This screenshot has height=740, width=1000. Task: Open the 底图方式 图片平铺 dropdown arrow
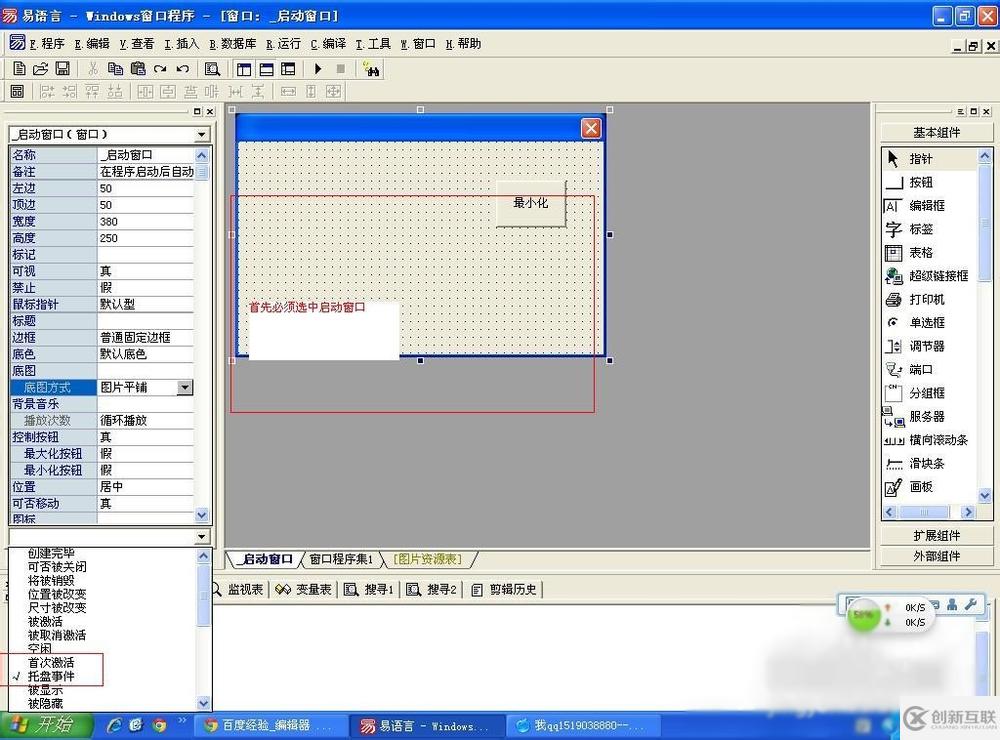tap(184, 387)
